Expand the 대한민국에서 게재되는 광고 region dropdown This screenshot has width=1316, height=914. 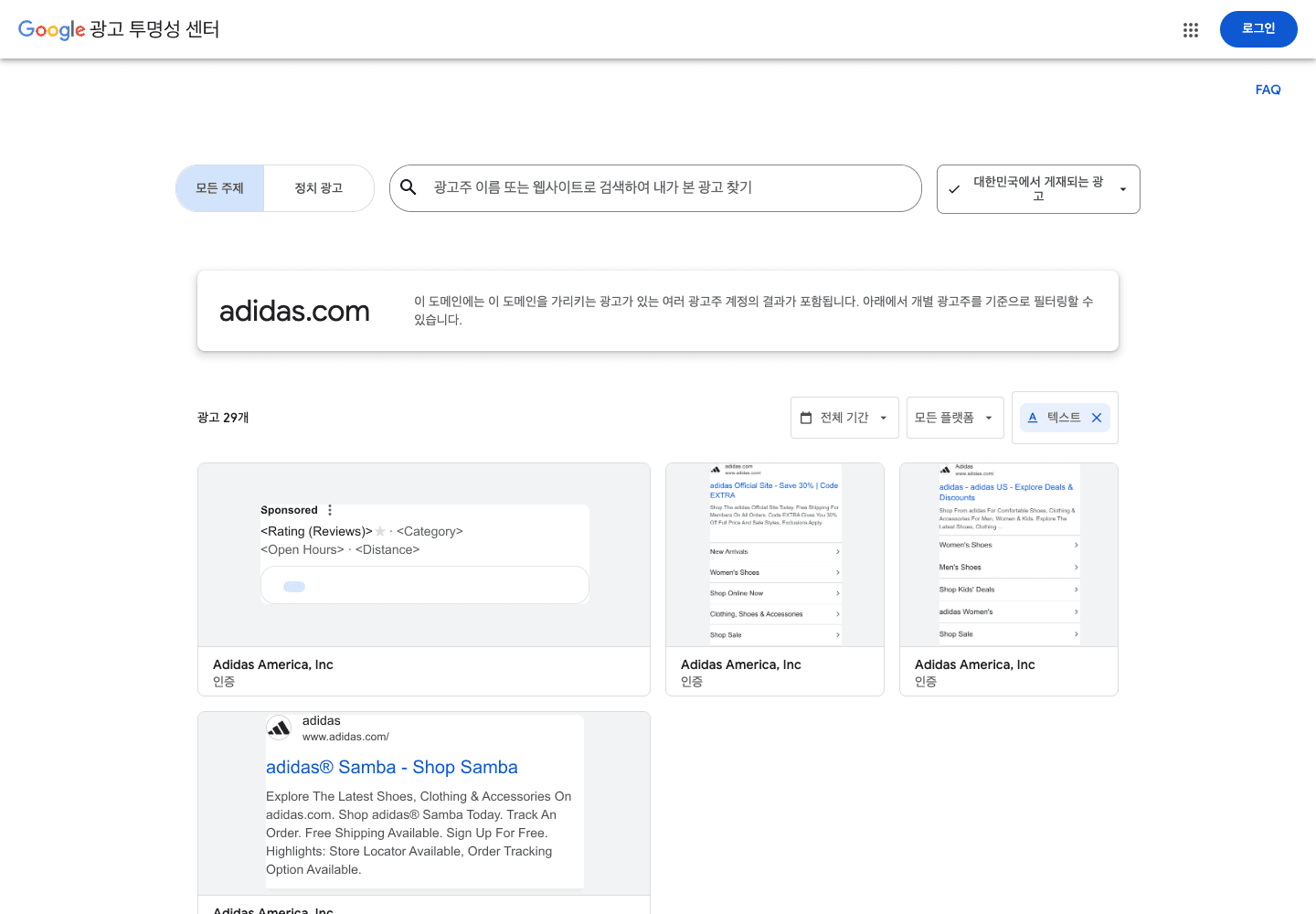(1038, 189)
